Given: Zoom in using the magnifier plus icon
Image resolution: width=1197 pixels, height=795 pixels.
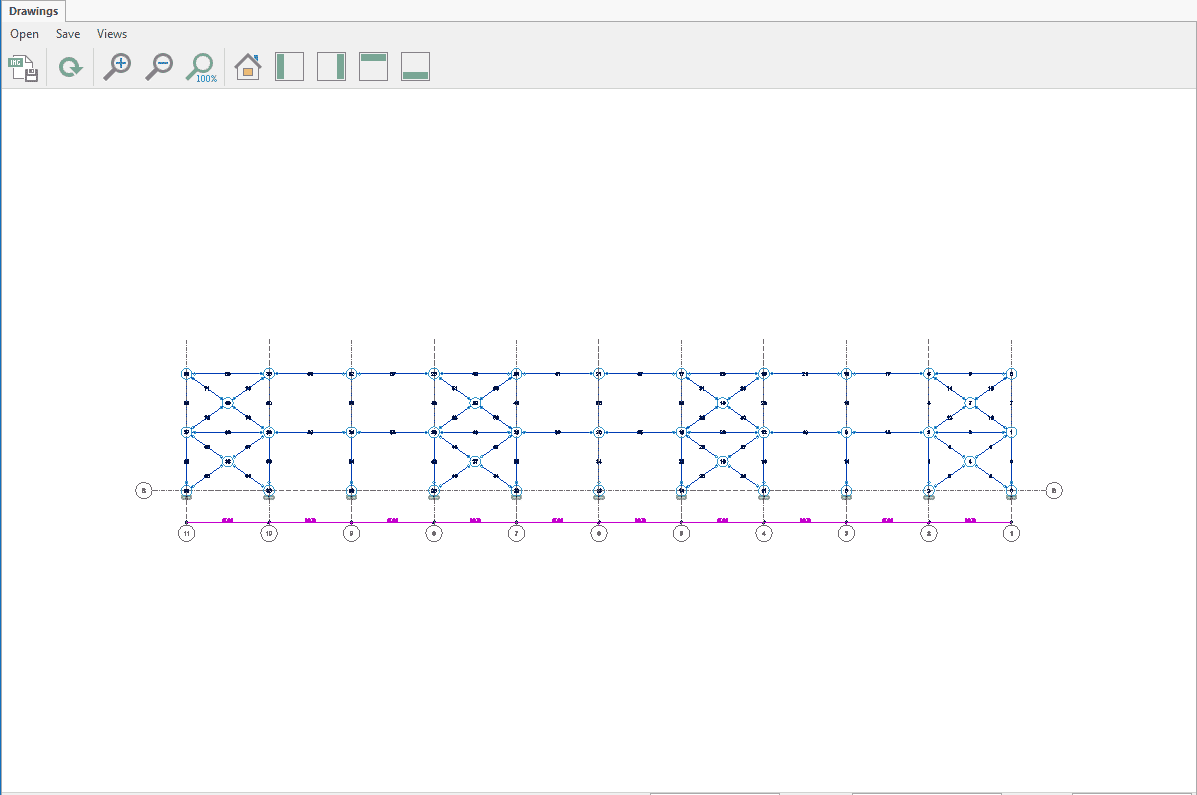Looking at the screenshot, I should 117,67.
